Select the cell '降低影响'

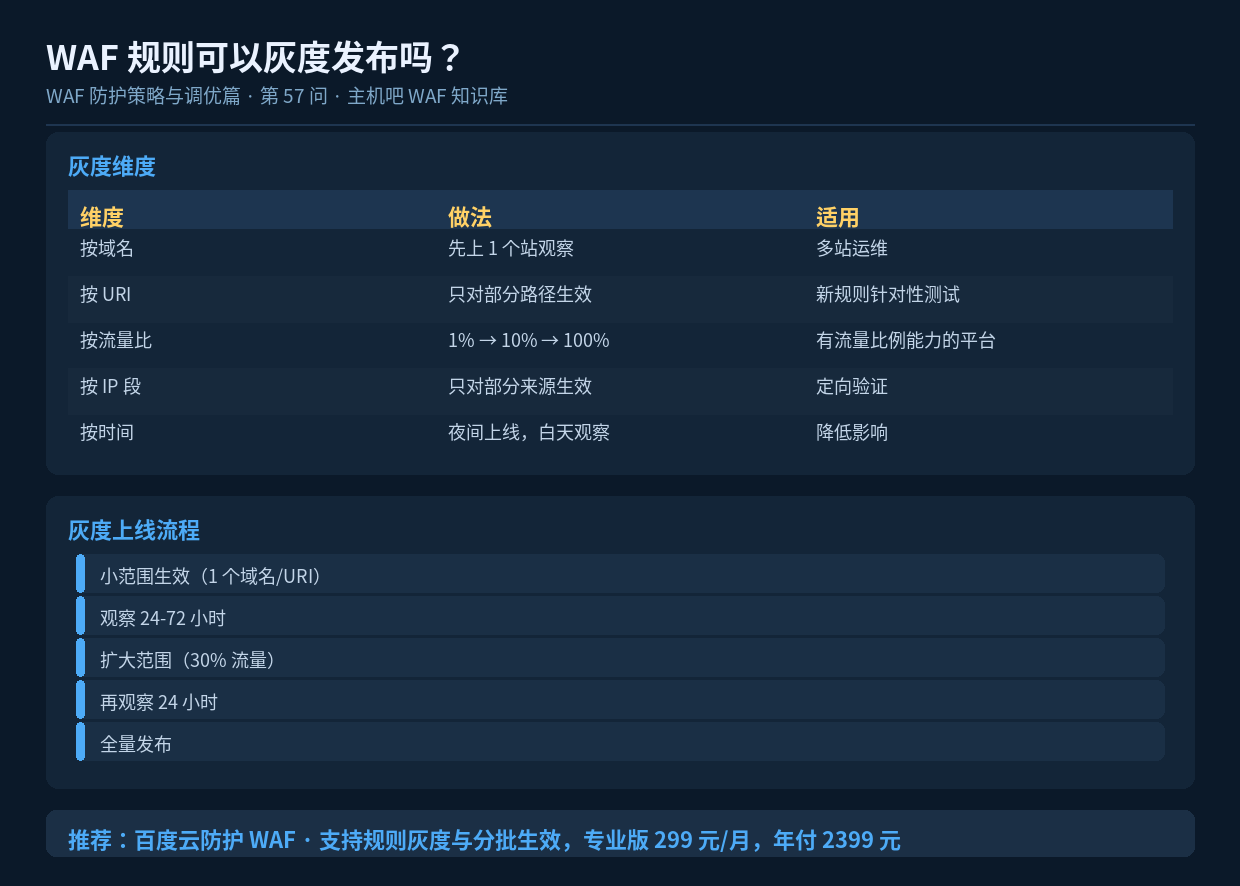pyautogui.click(x=852, y=433)
